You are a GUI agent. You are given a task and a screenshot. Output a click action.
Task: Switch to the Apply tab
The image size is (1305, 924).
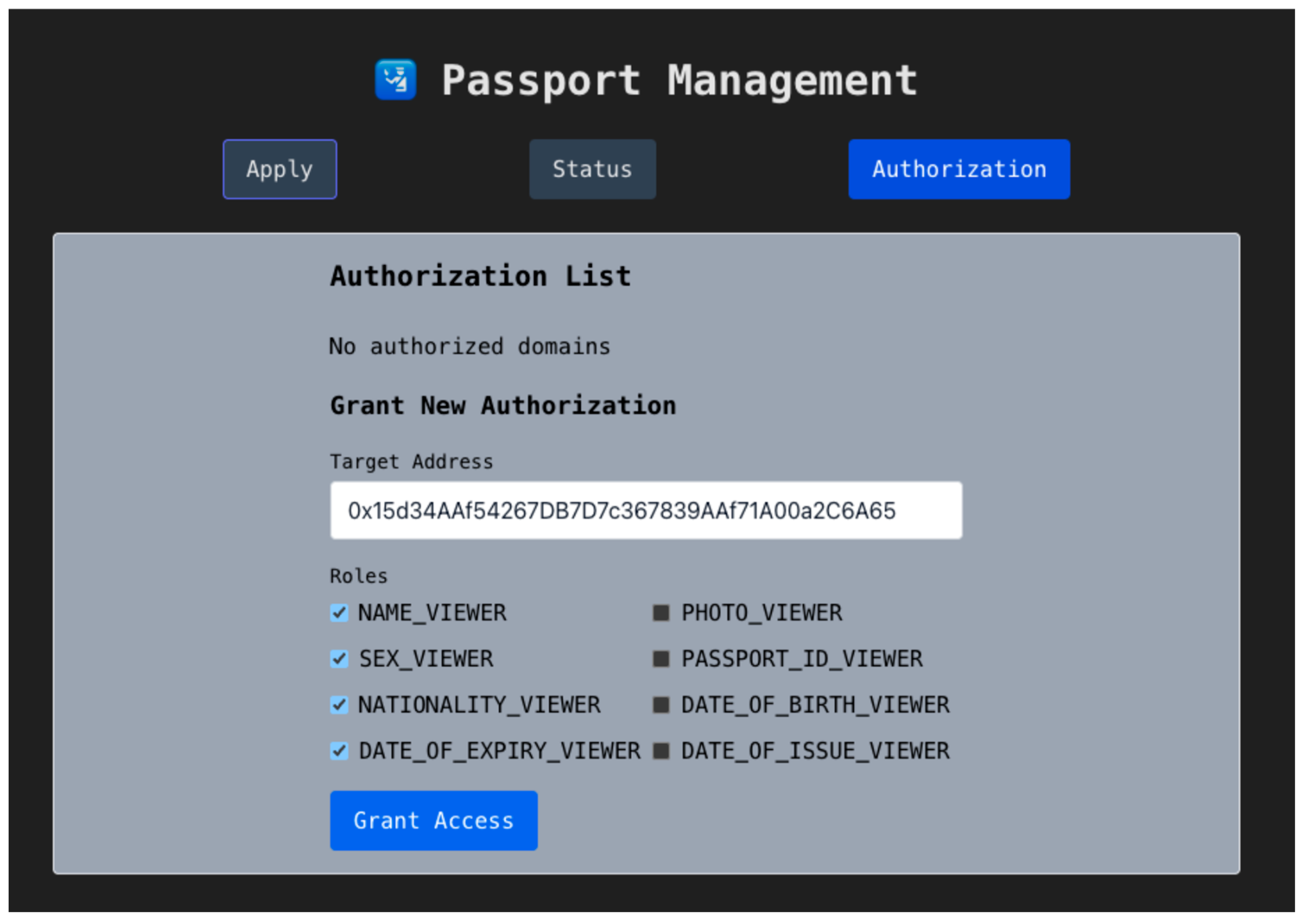pos(279,169)
